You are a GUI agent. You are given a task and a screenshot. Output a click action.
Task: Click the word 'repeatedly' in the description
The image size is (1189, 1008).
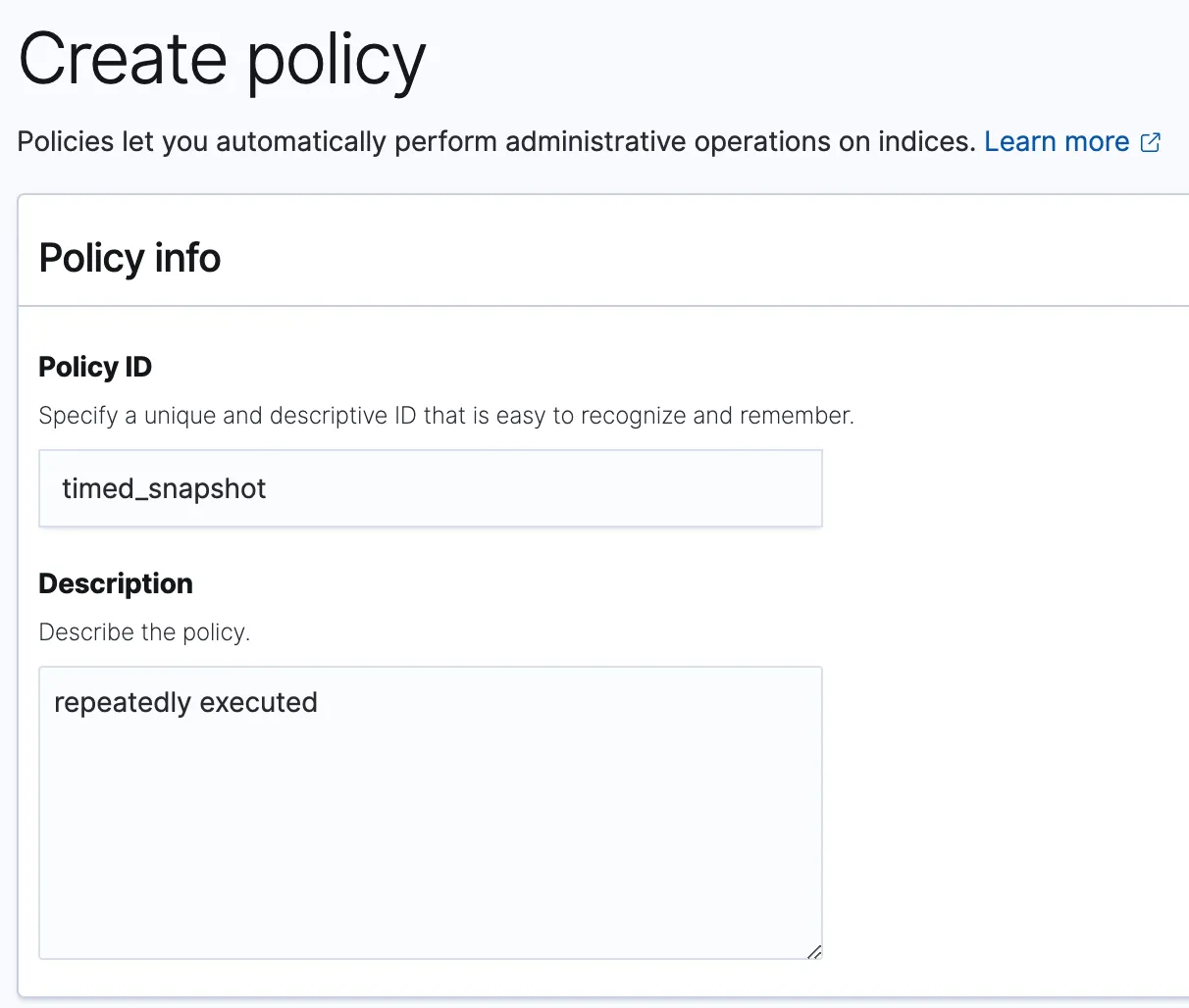point(122,703)
